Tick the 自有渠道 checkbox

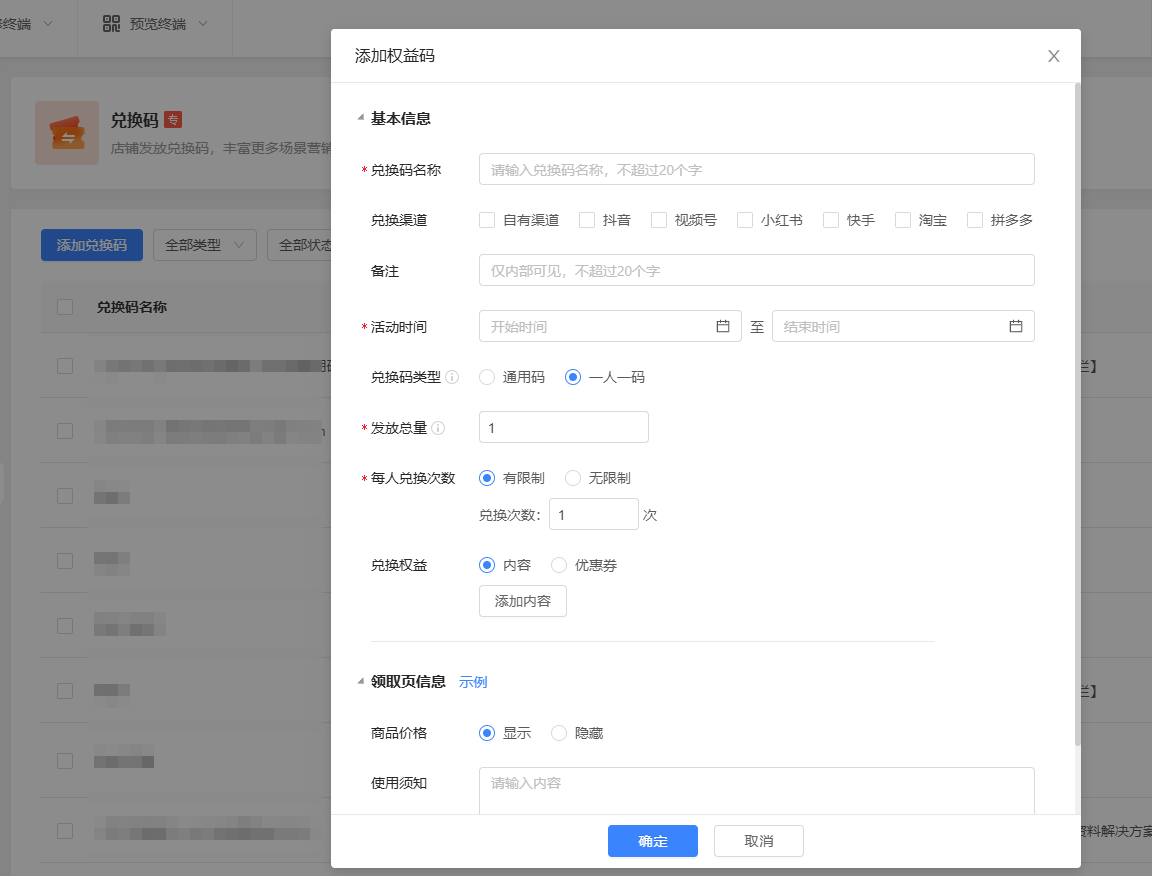[487, 220]
